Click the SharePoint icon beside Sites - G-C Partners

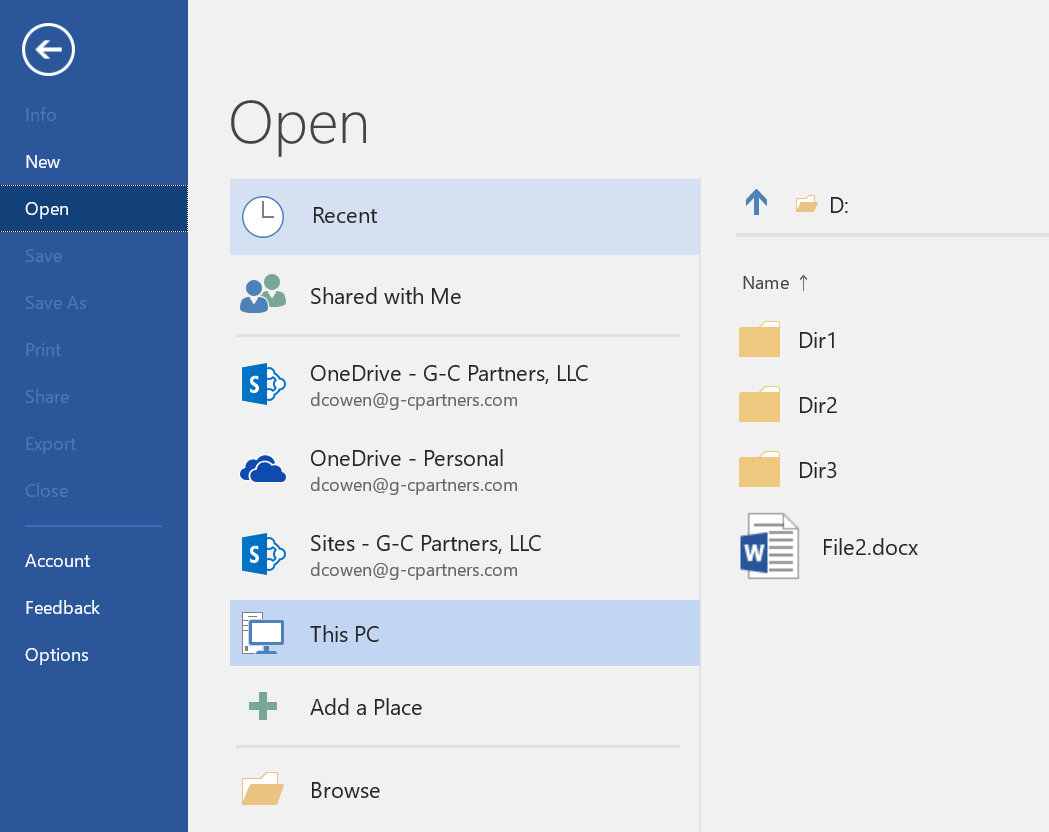point(263,554)
